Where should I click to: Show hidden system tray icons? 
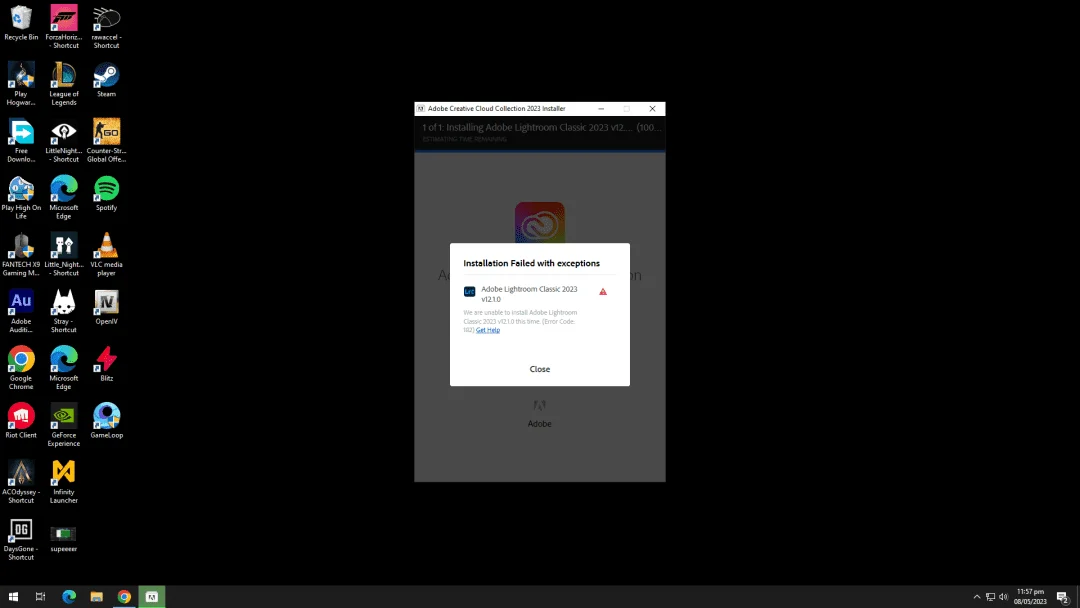tap(977, 597)
